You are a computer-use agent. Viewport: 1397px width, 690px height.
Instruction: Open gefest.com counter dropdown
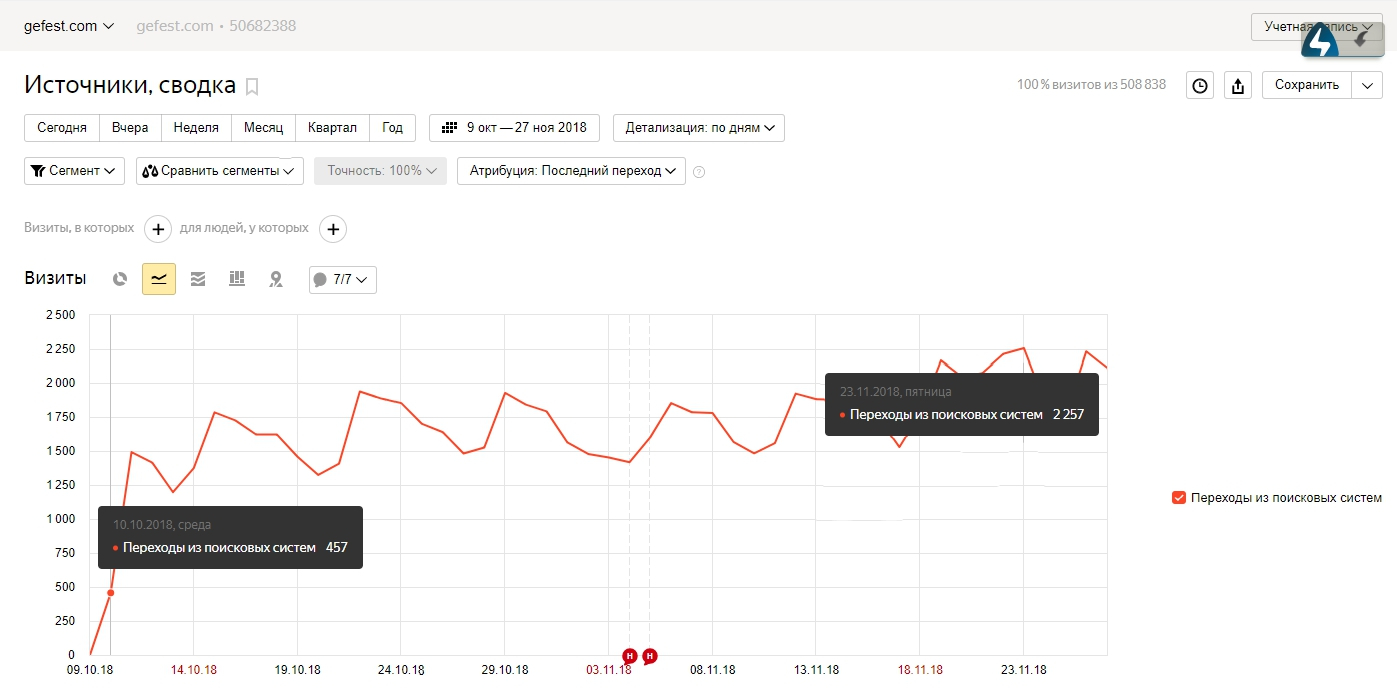click(x=69, y=26)
